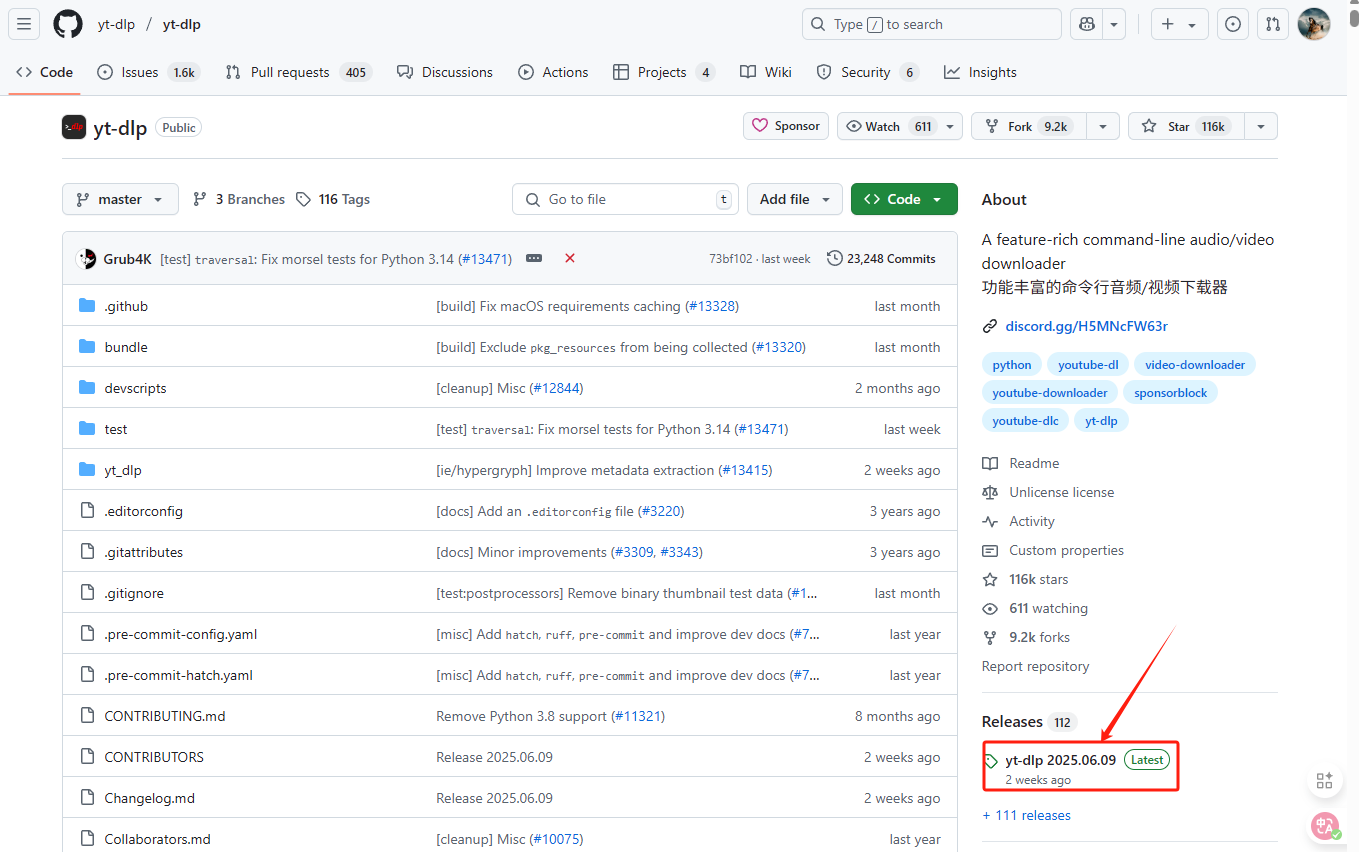
Task: Open the .github folder icon
Action: coord(87,306)
